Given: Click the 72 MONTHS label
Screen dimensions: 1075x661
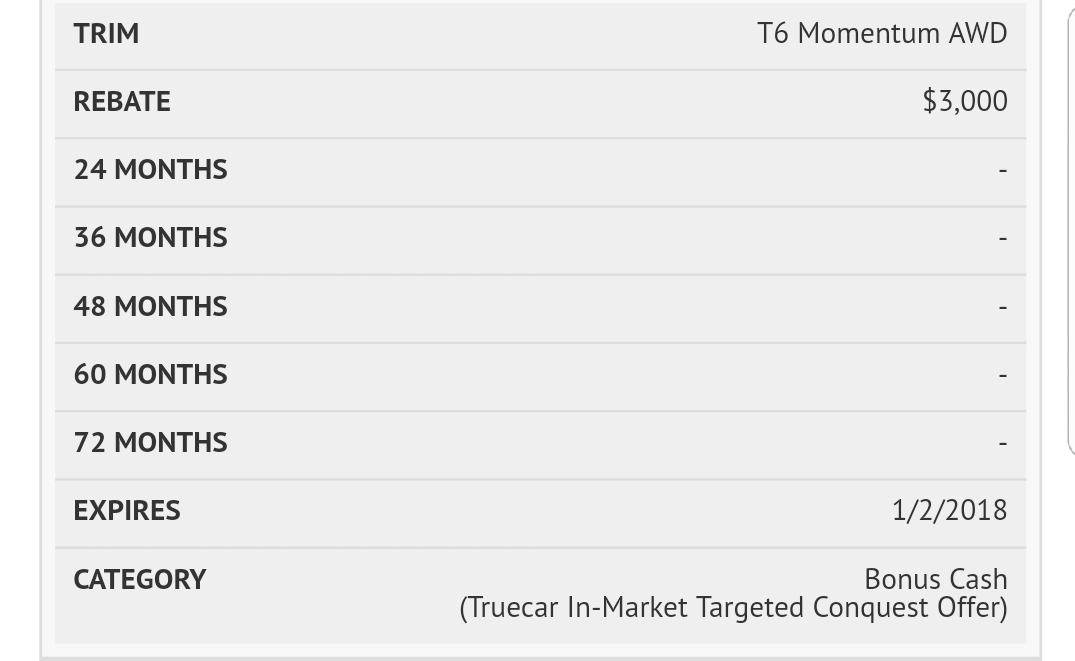Looking at the screenshot, I should (x=150, y=442).
